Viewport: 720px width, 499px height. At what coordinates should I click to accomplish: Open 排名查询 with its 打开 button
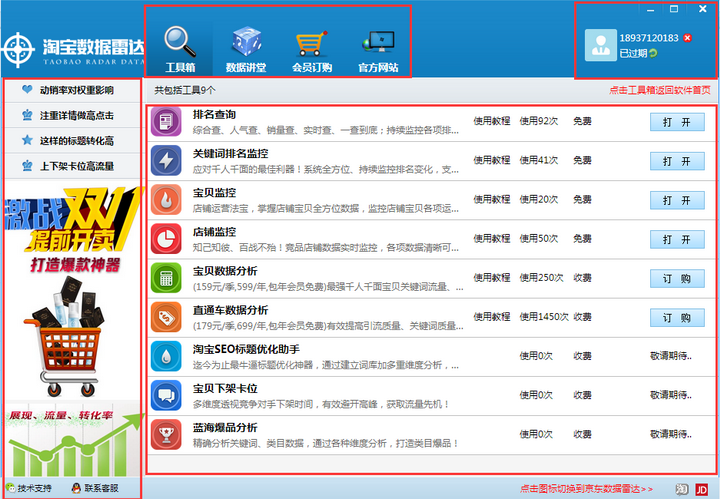tap(677, 122)
